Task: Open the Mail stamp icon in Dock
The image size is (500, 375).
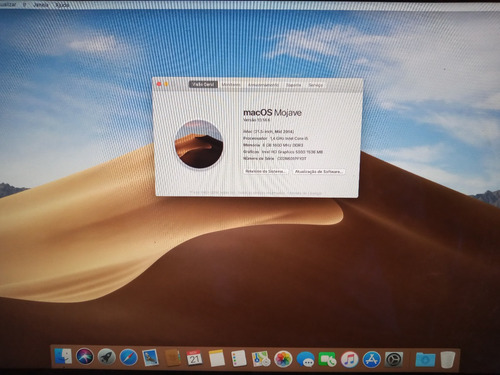Action: pyautogui.click(x=150, y=358)
